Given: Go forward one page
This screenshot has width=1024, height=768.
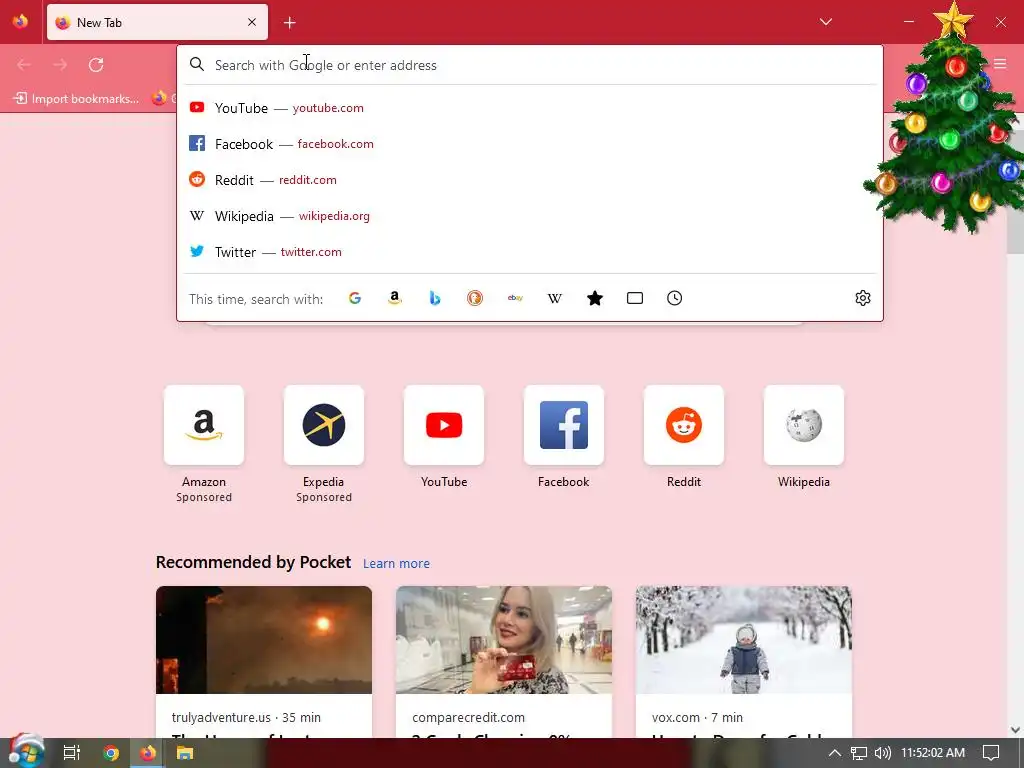Looking at the screenshot, I should tap(60, 65).
